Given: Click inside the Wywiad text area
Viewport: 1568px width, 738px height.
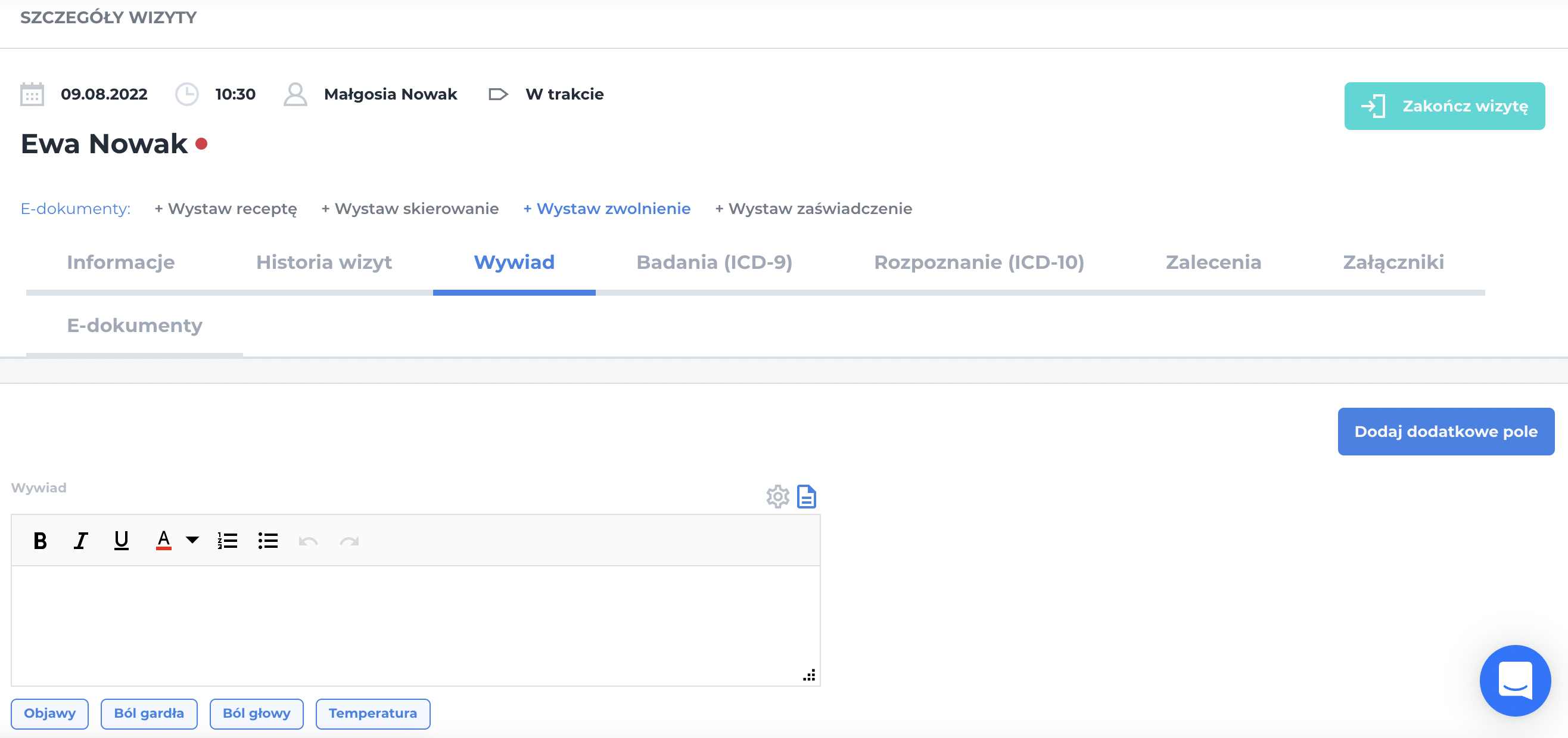Looking at the screenshot, I should point(415,625).
